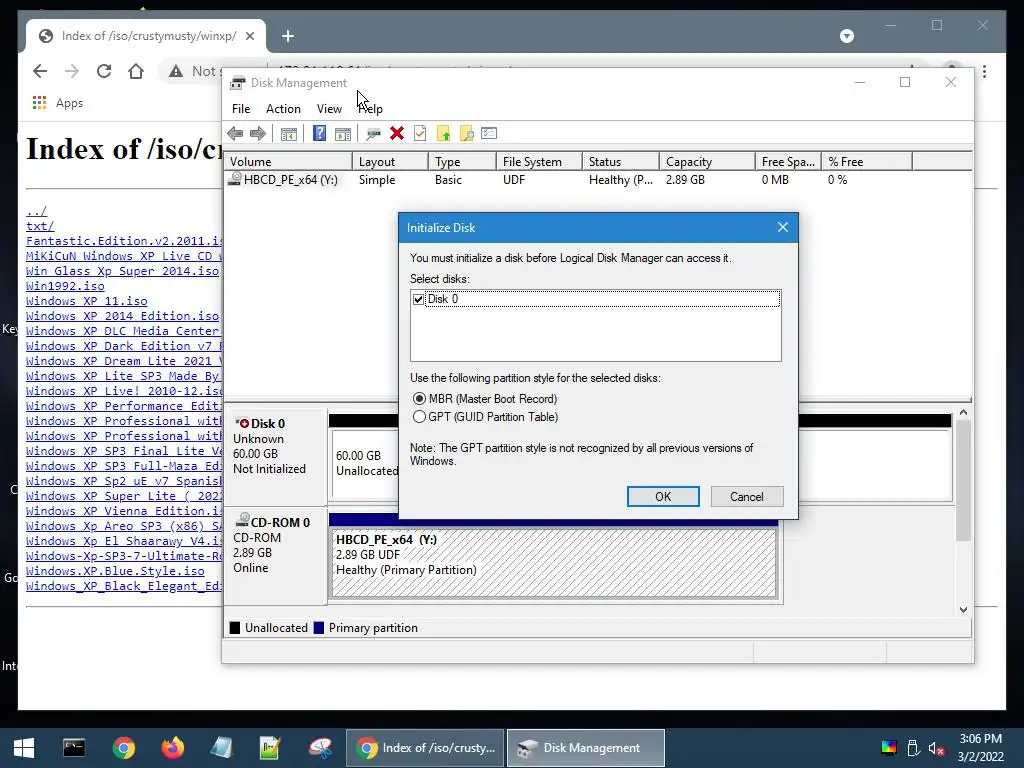Click the muted volume tray icon
This screenshot has width=1024, height=768.
(x=936, y=748)
